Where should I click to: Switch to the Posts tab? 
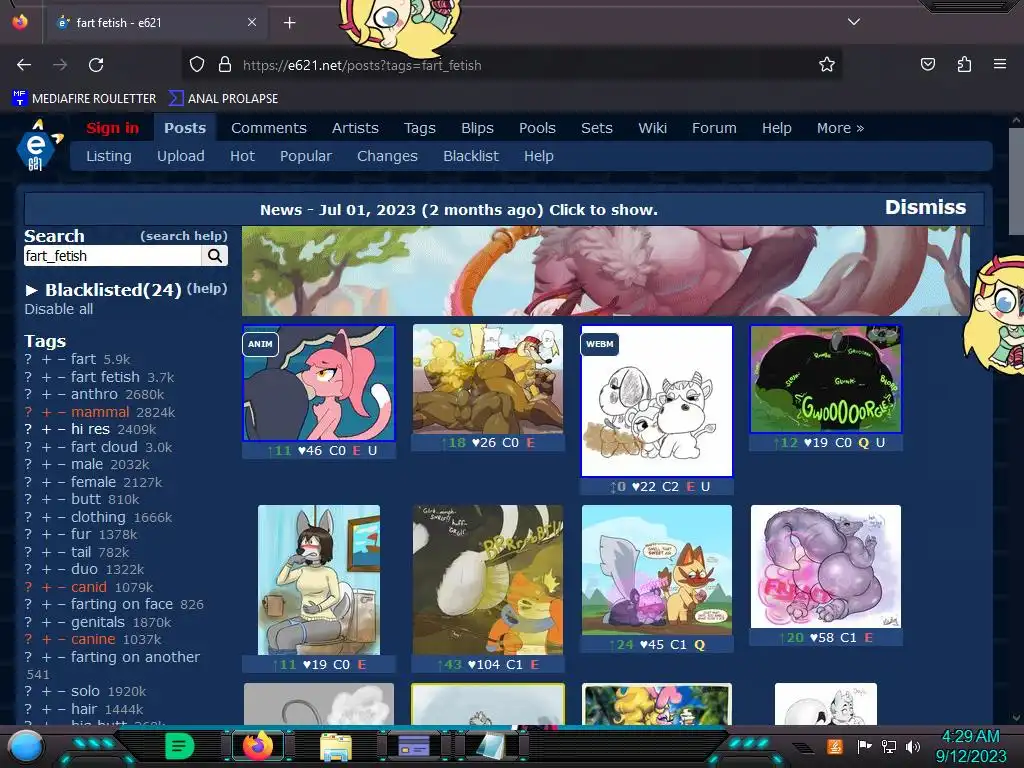click(x=185, y=128)
